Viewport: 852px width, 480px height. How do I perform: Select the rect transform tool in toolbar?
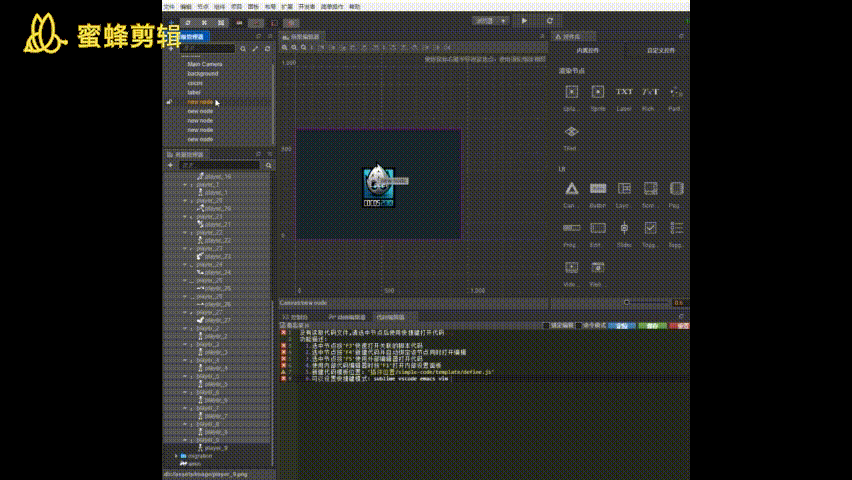tap(221, 22)
